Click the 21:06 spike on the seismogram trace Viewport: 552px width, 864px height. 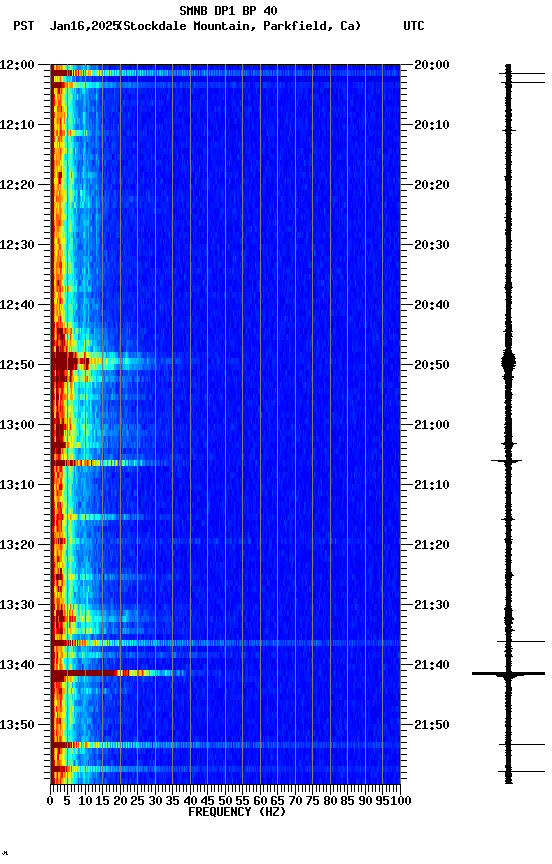click(507, 461)
